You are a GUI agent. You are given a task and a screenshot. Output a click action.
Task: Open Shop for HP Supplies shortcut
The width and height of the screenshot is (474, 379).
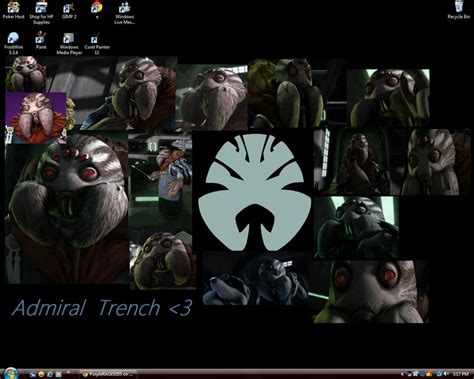coord(41,13)
